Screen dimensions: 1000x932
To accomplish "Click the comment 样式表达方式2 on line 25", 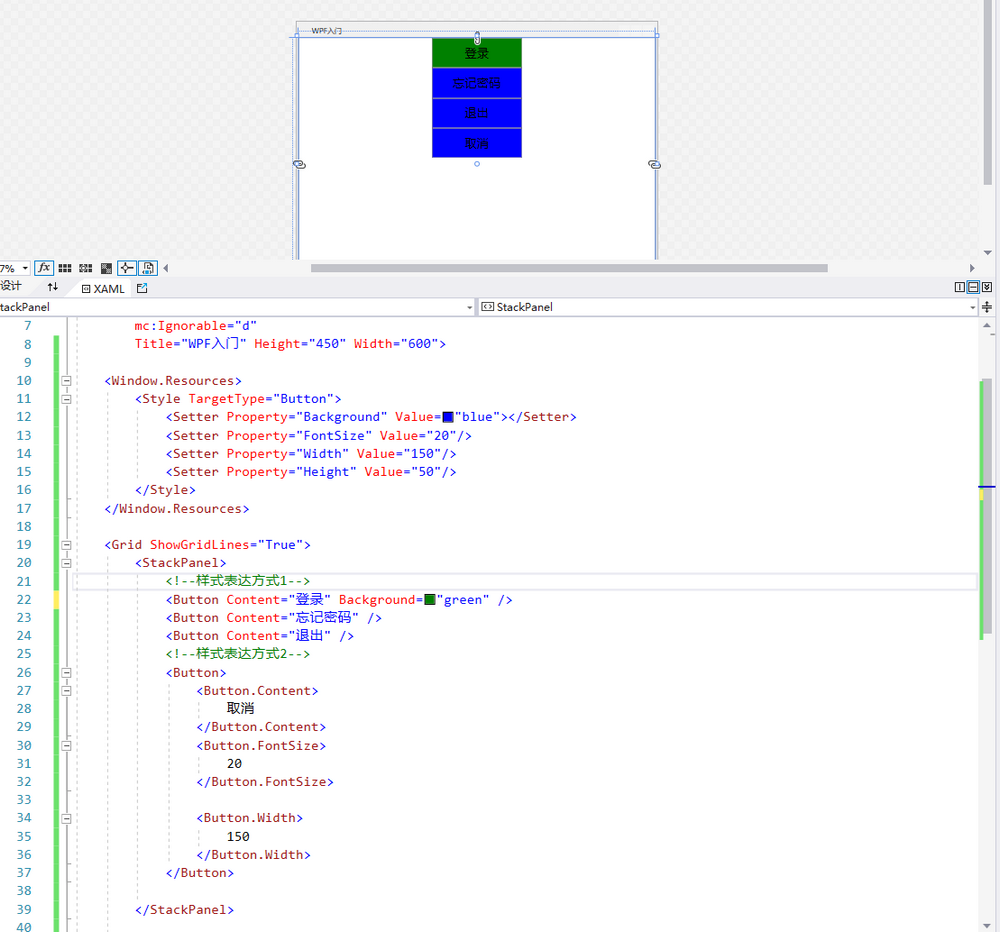I will pos(238,654).
